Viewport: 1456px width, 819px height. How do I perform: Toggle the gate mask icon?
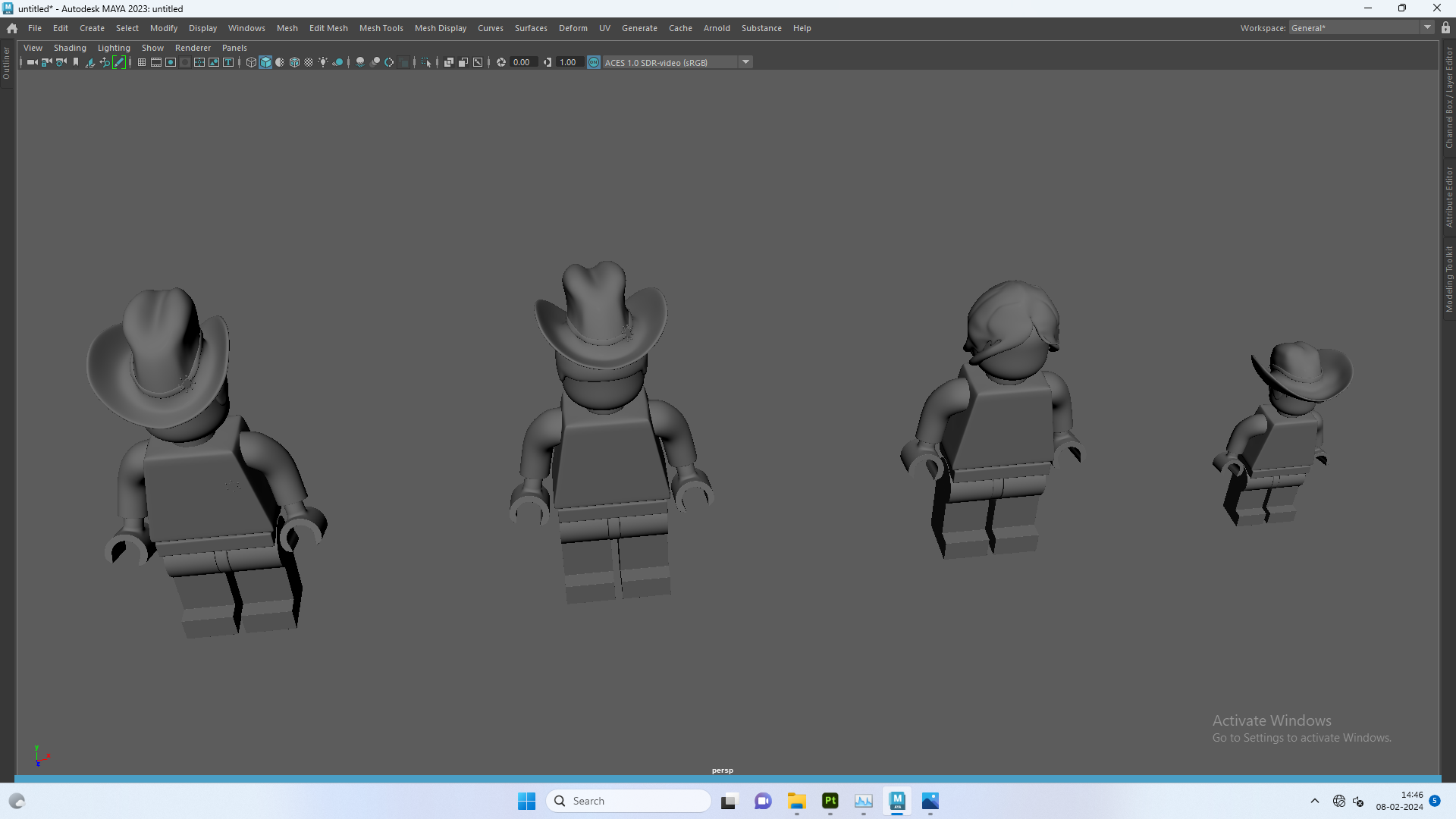(x=185, y=62)
